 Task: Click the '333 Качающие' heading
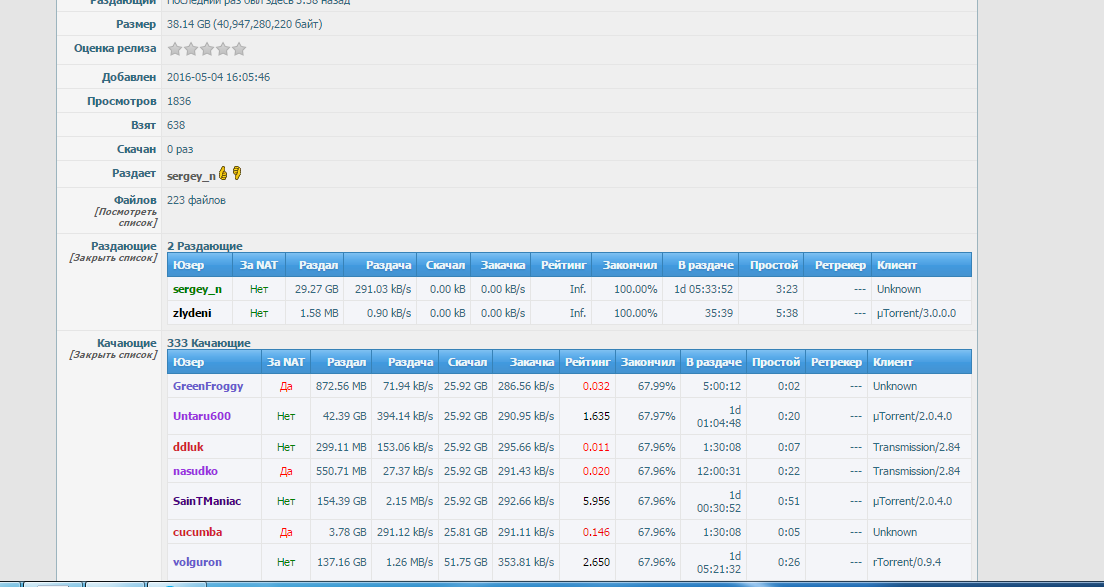click(208, 343)
